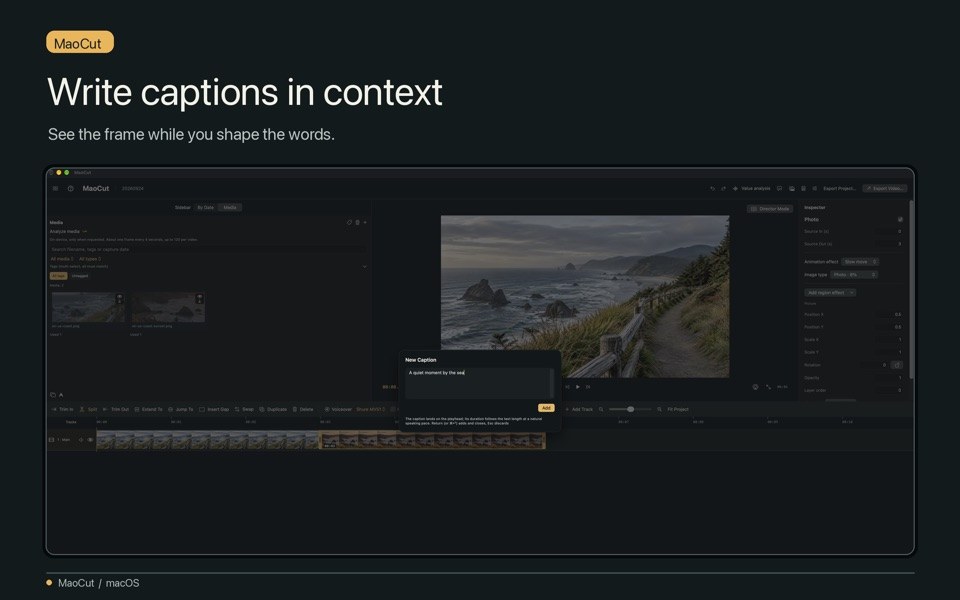Open the help icon next to MaoCut title
Viewport: 960px width, 600px height.
[x=70, y=189]
